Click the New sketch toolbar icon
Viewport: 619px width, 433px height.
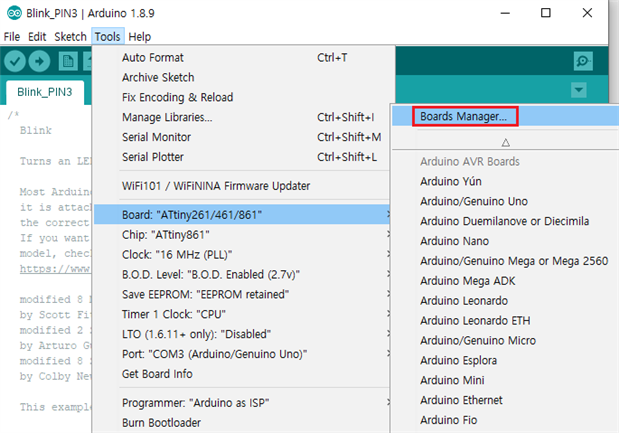(x=68, y=61)
